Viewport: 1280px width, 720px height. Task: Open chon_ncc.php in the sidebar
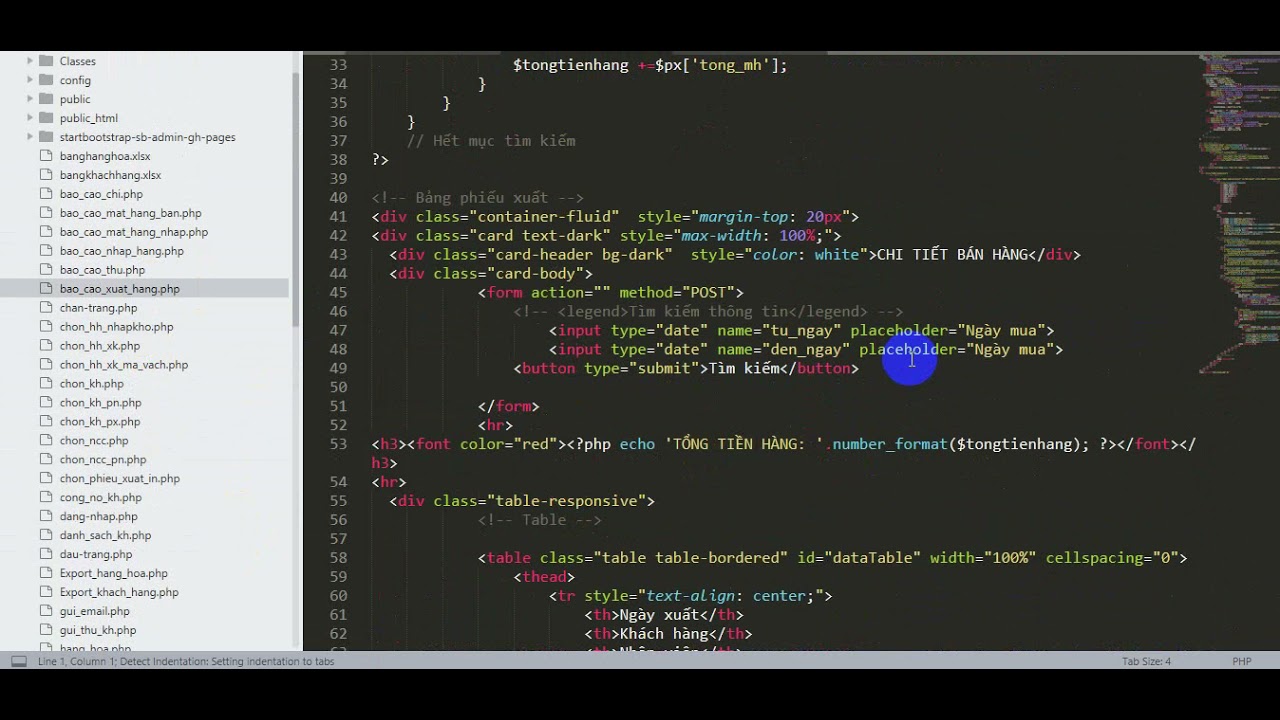[x=94, y=441]
